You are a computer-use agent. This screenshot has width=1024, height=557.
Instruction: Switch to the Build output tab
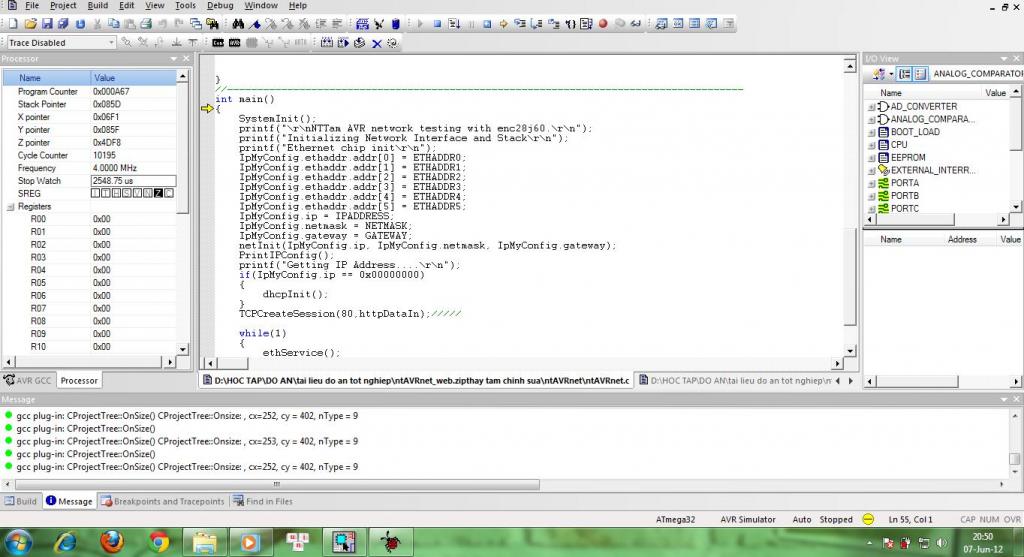pos(20,501)
